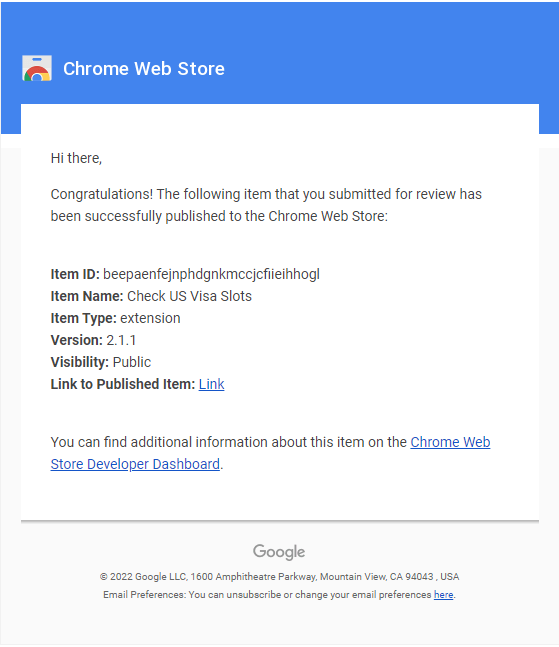Image resolution: width=559 pixels, height=647 pixels.
Task: Click the Google logo in footer
Action: pos(279,552)
